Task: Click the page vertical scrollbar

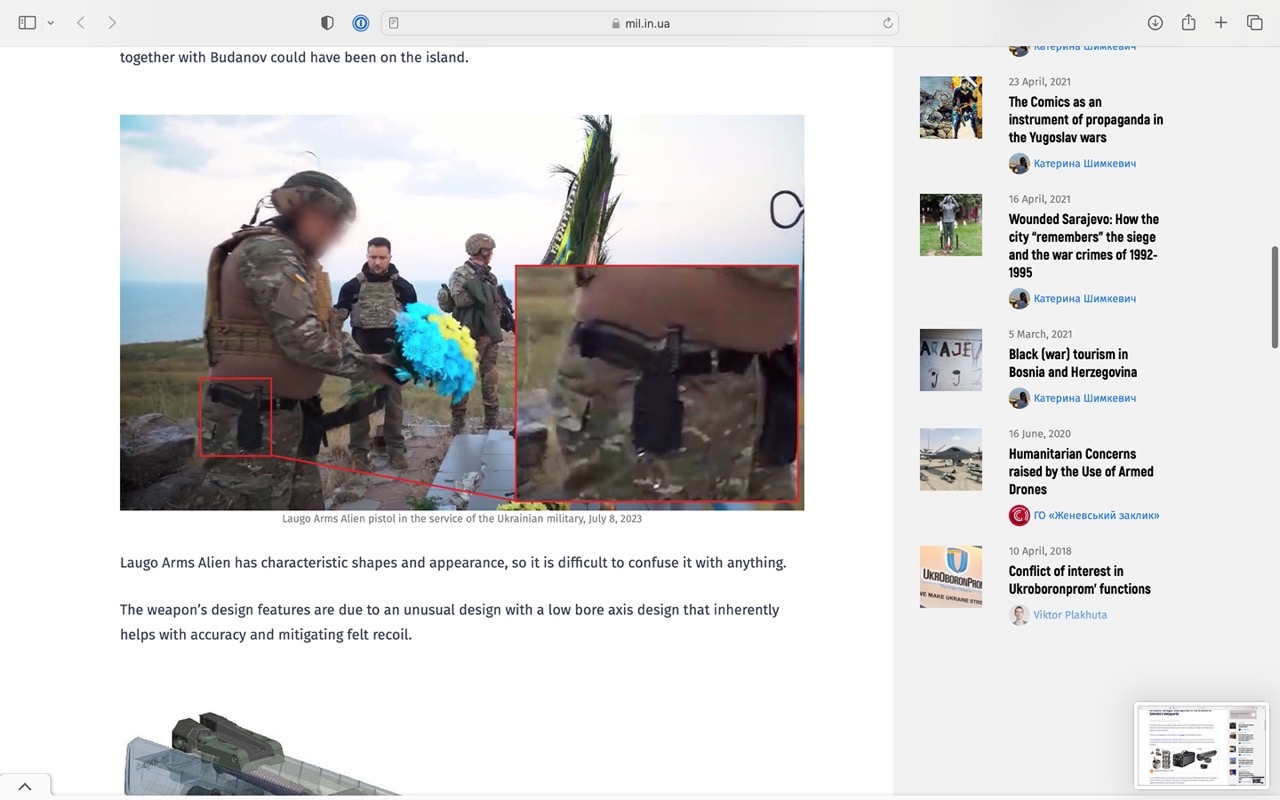Action: point(1274,297)
